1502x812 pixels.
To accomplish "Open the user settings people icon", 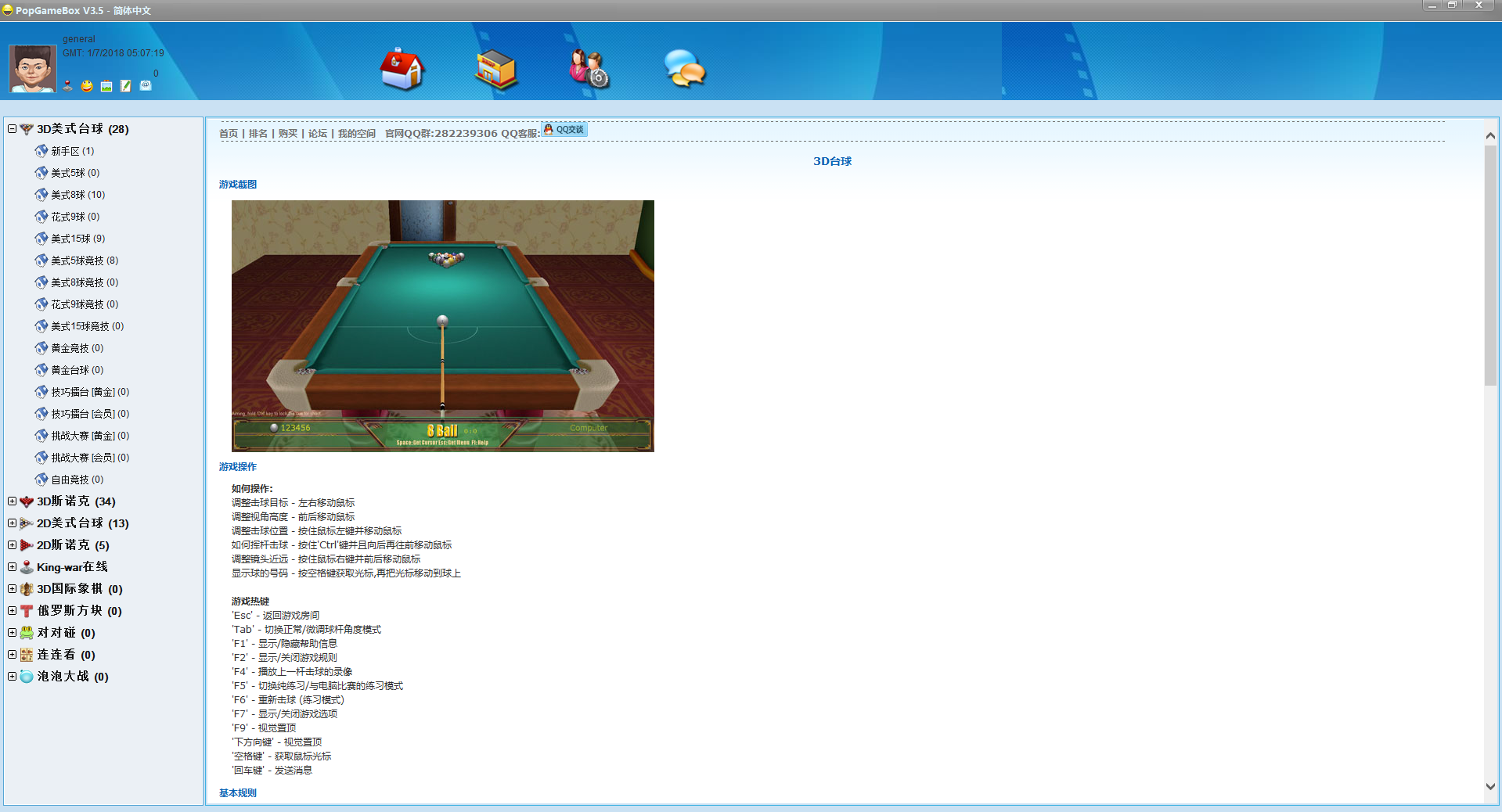I will pyautogui.click(x=589, y=69).
